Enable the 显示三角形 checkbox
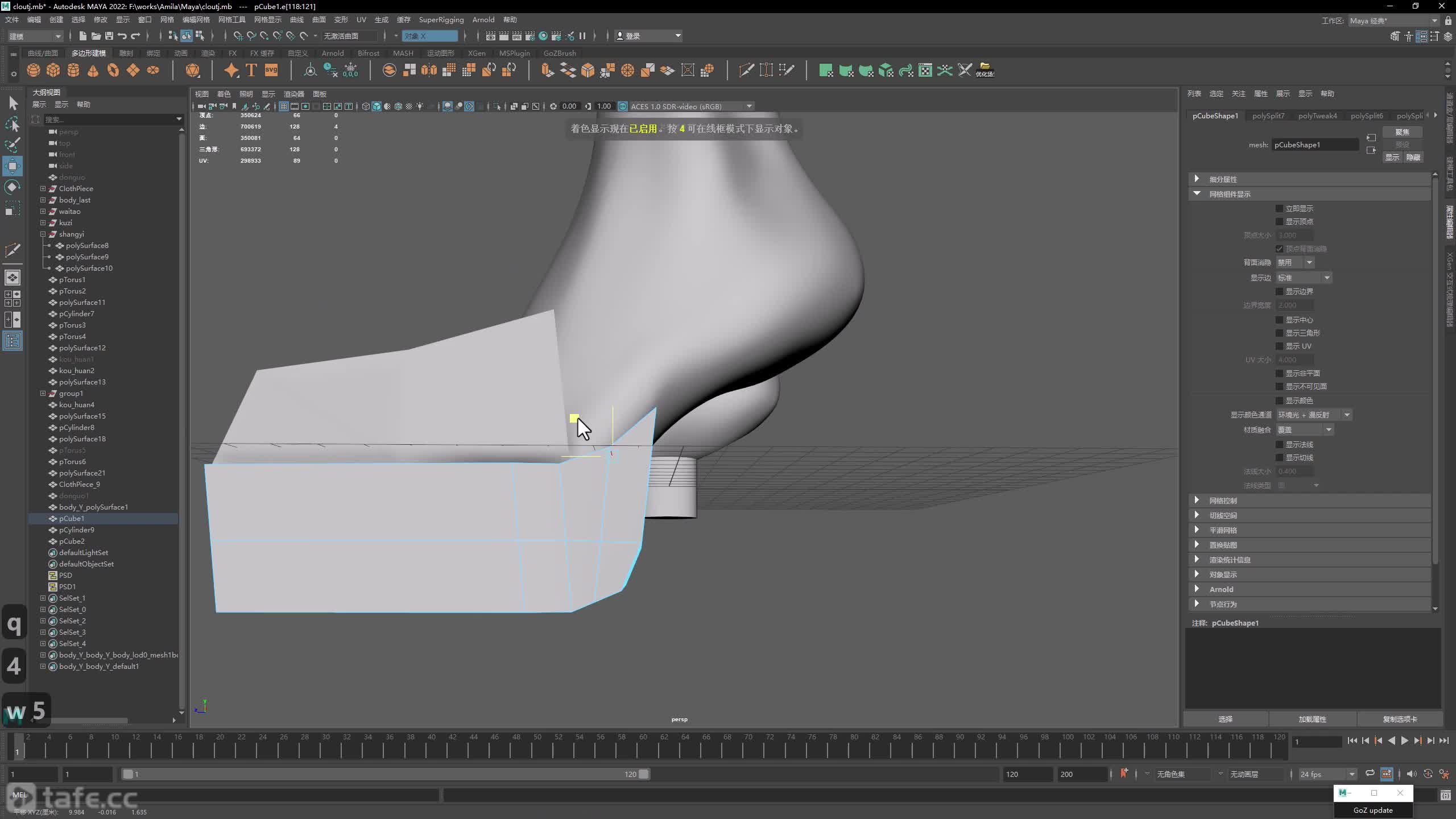 click(x=1279, y=333)
